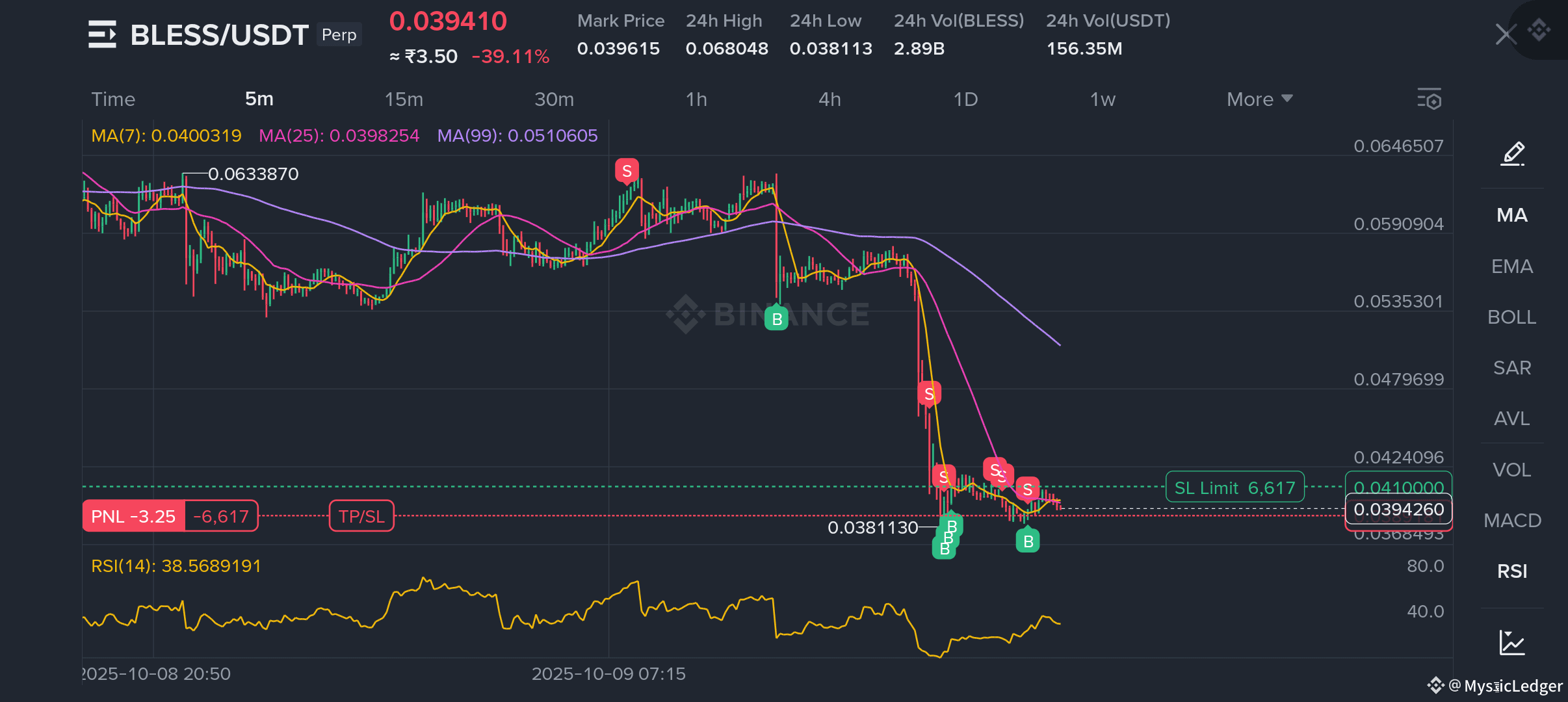The width and height of the screenshot is (1568, 702).
Task: Click the red S marker at chart top
Action: (x=627, y=172)
